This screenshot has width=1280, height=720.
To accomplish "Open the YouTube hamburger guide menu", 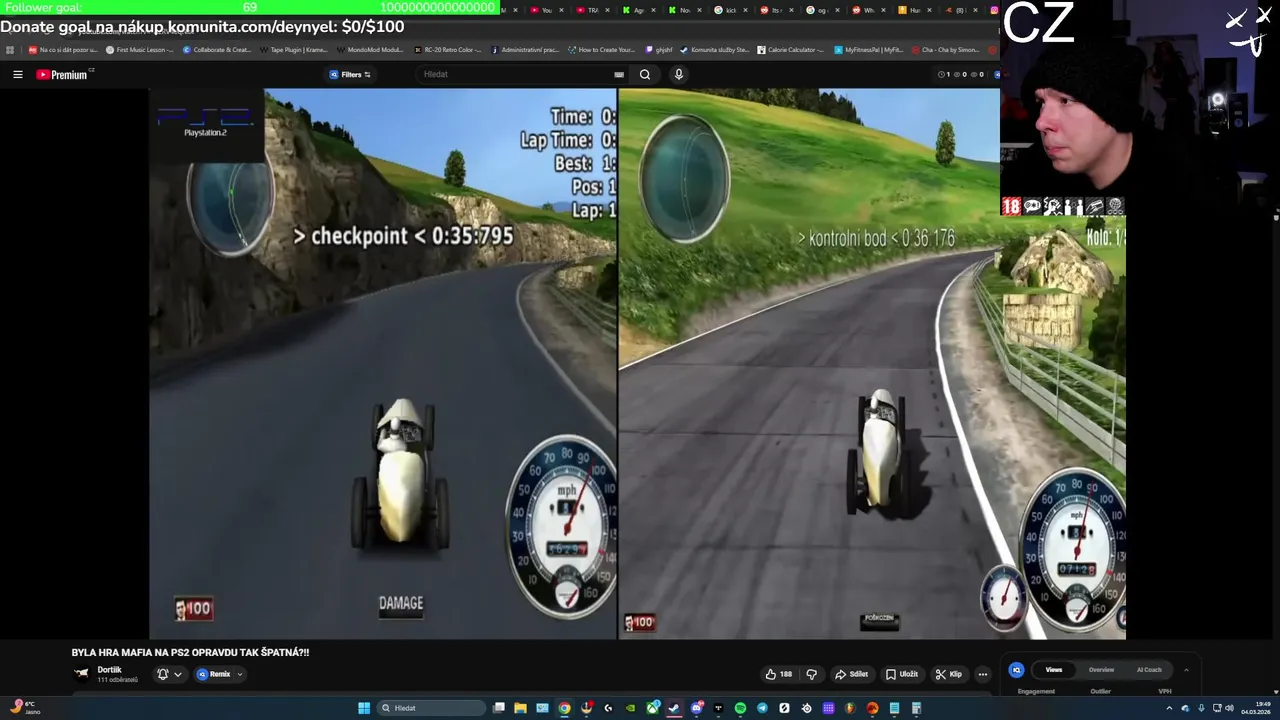I will click(x=17, y=74).
